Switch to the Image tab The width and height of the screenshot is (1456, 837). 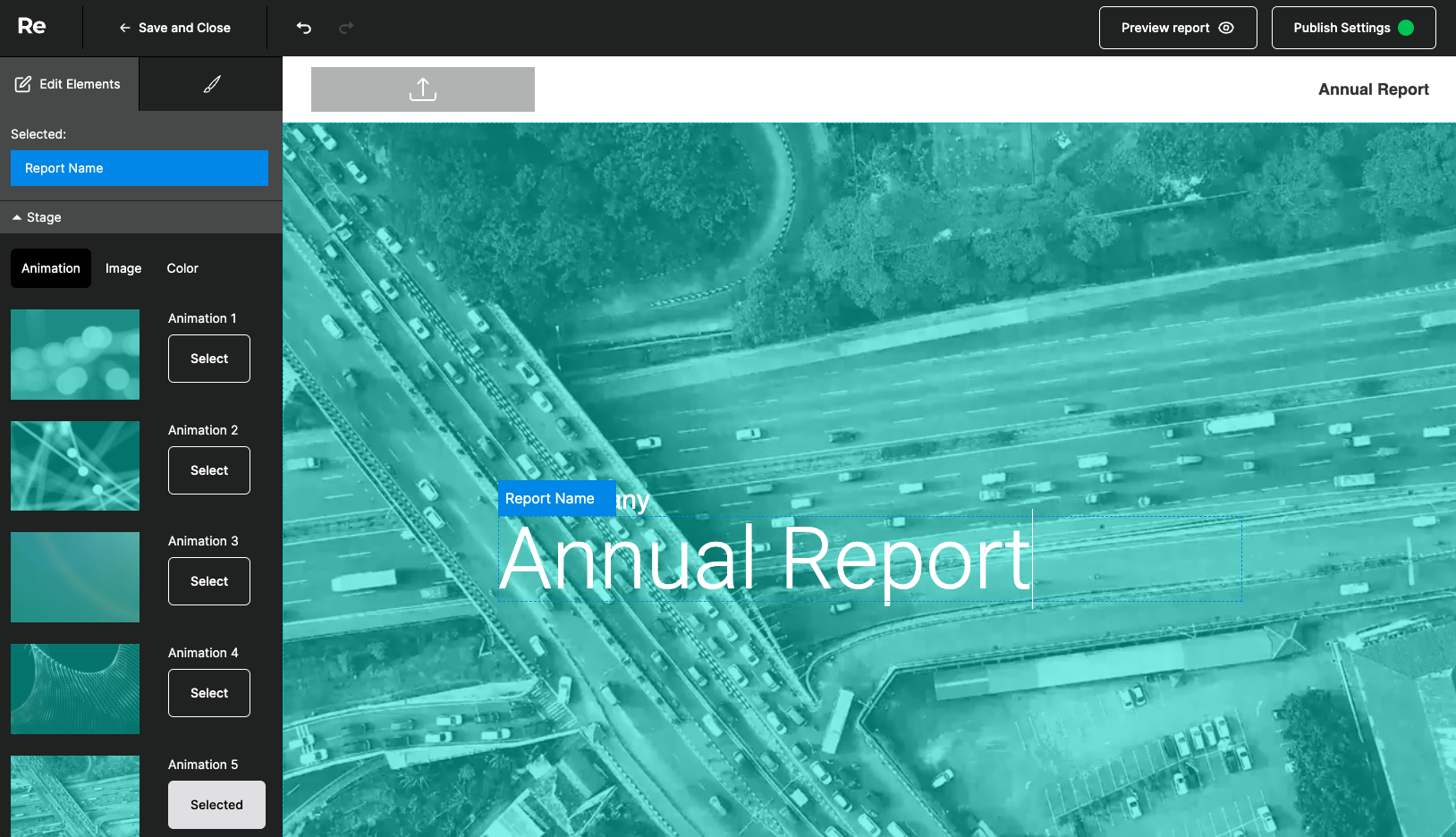click(x=123, y=268)
